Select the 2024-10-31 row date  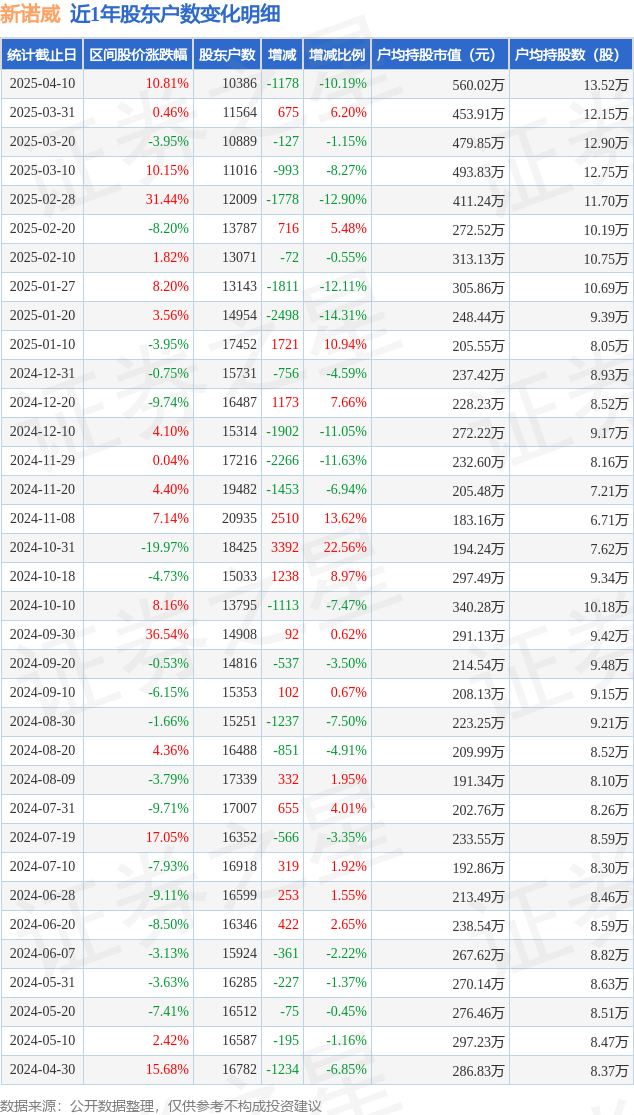[x=42, y=548]
